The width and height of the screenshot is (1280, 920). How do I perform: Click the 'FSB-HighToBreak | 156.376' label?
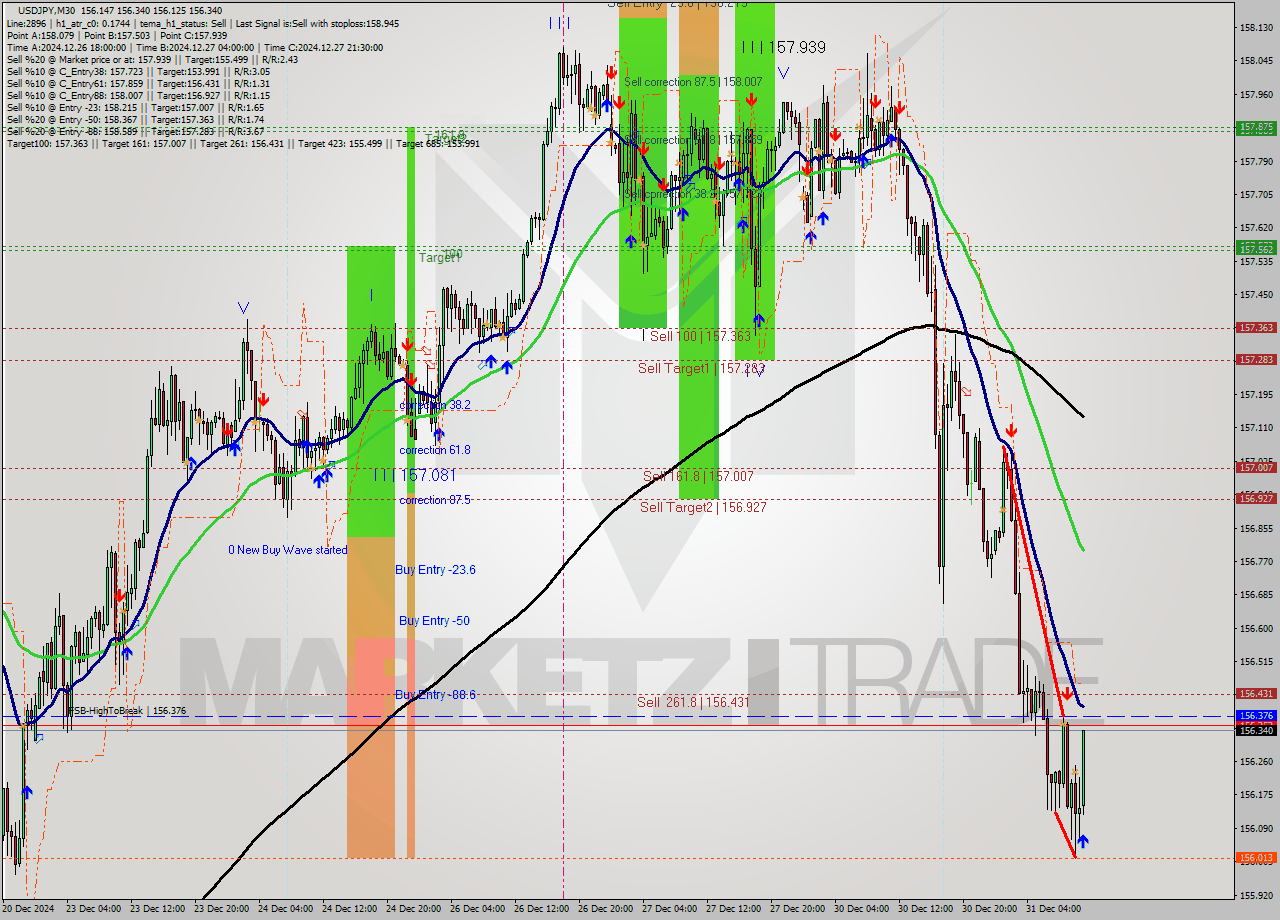pyautogui.click(x=126, y=711)
